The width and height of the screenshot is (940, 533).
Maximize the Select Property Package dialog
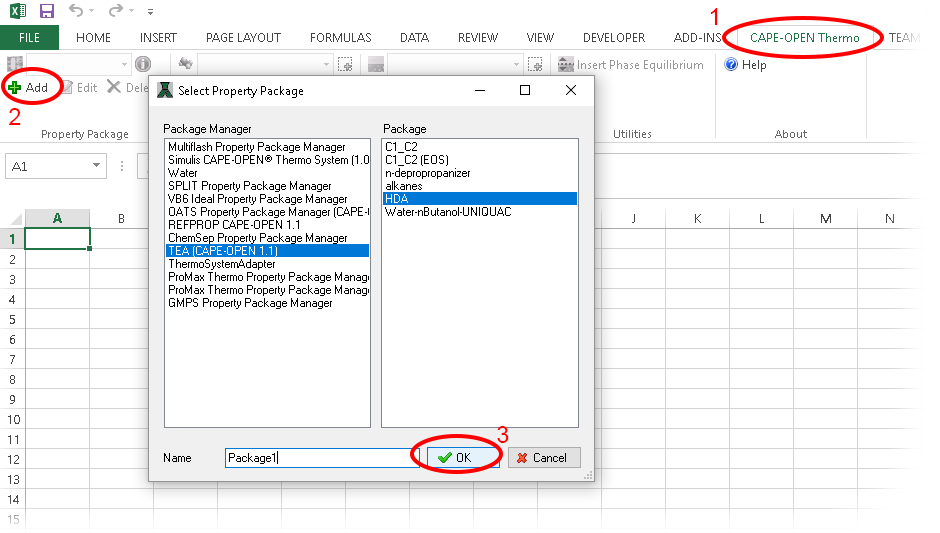pos(525,90)
